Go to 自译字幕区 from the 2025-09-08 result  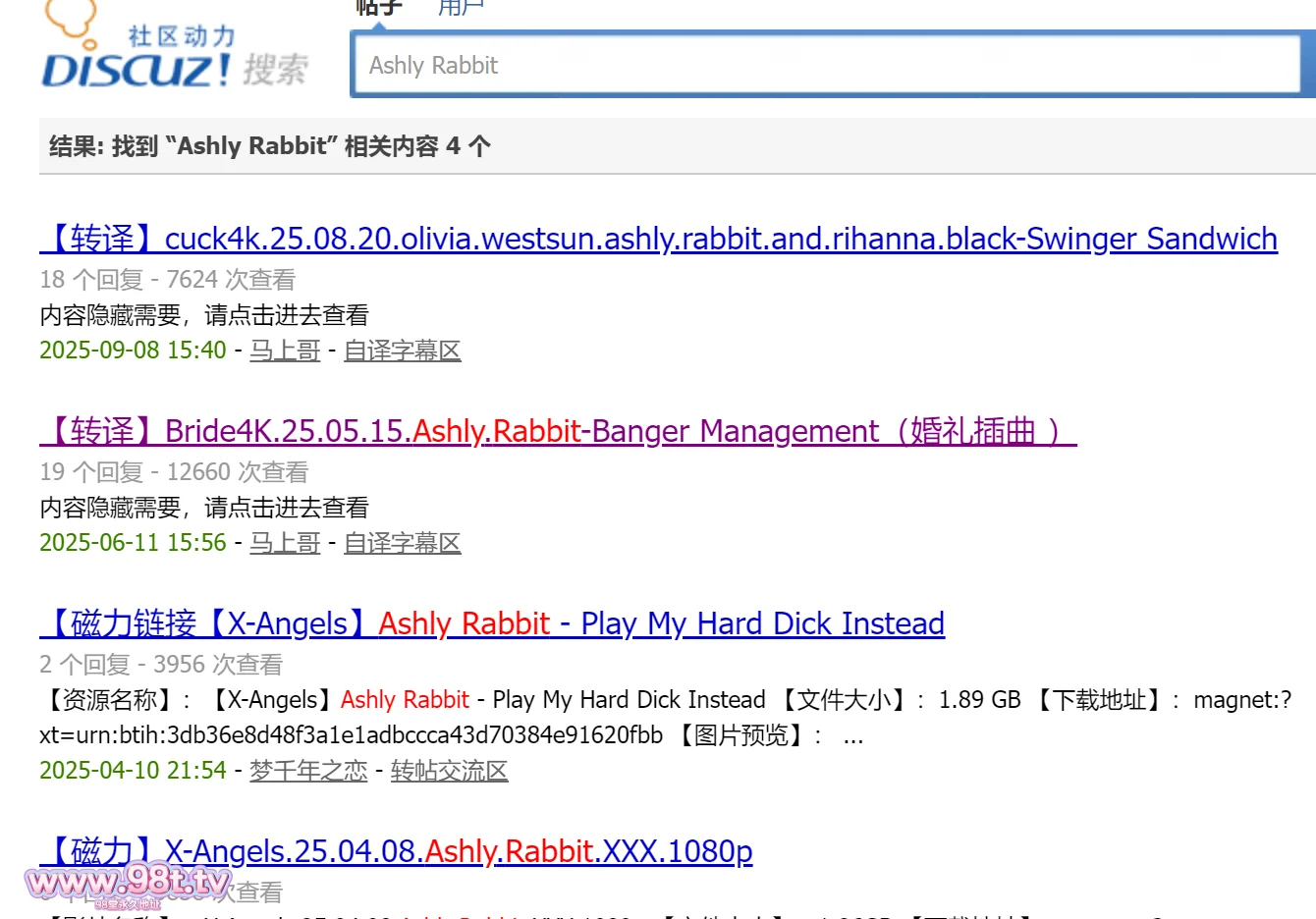coord(402,351)
